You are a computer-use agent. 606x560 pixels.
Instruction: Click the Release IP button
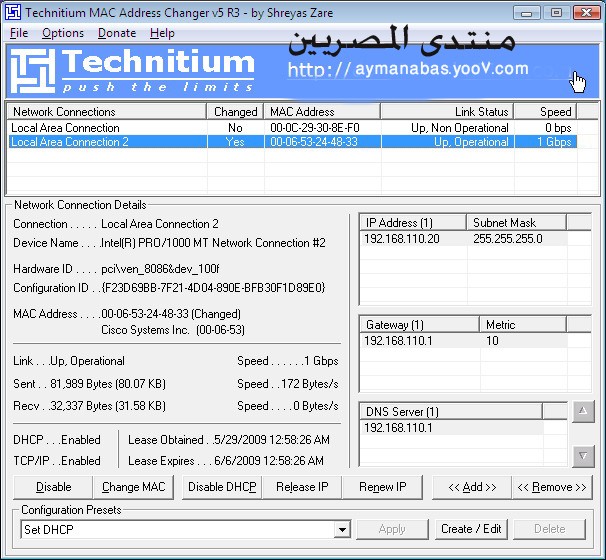302,487
